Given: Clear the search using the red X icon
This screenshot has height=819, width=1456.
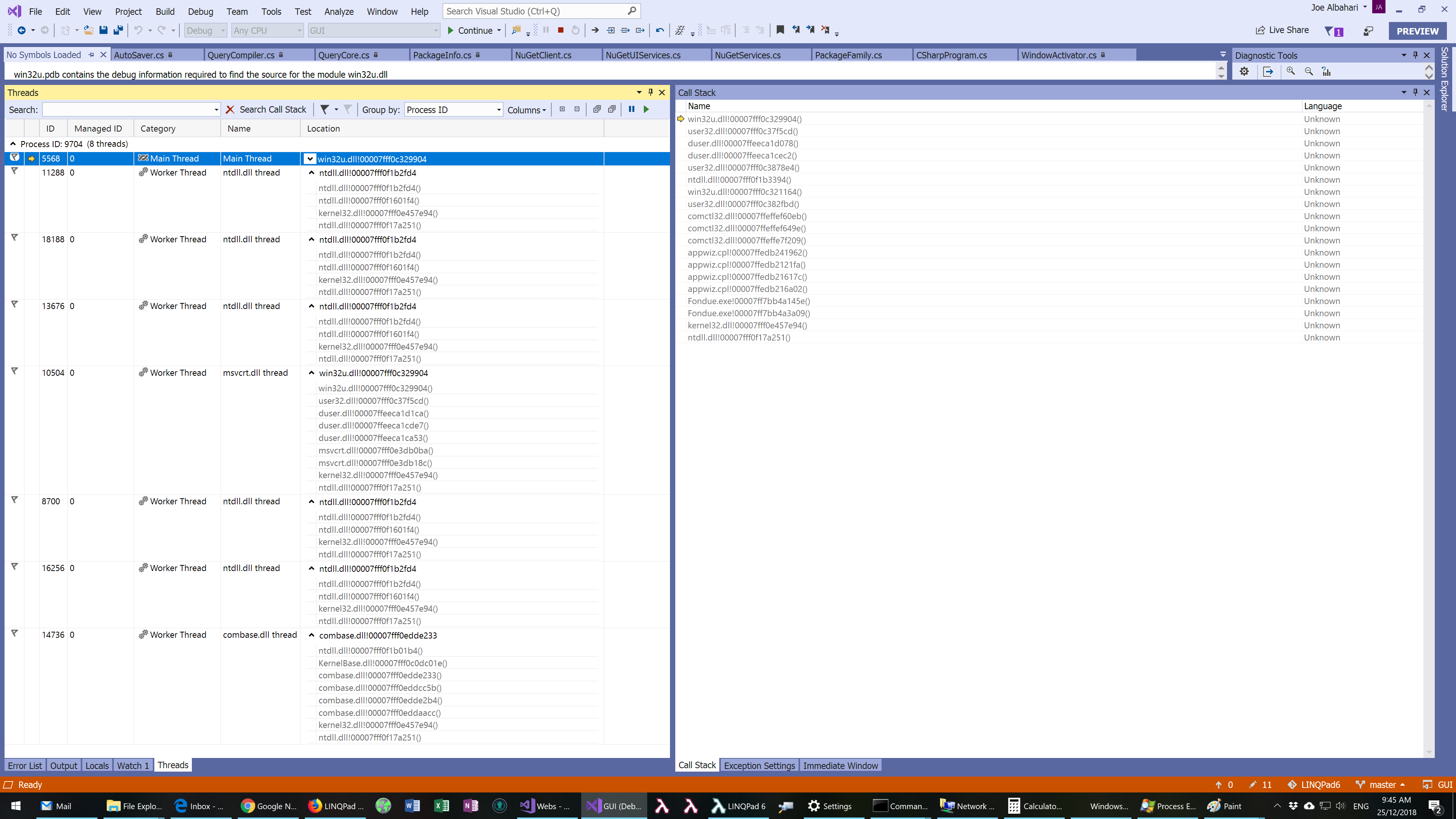Looking at the screenshot, I should click(x=230, y=110).
